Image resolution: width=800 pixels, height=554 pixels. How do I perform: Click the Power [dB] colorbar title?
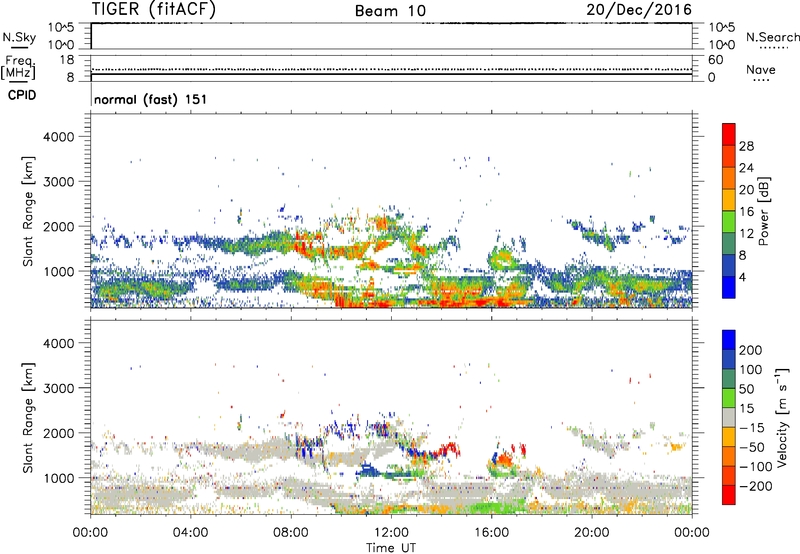click(x=763, y=211)
